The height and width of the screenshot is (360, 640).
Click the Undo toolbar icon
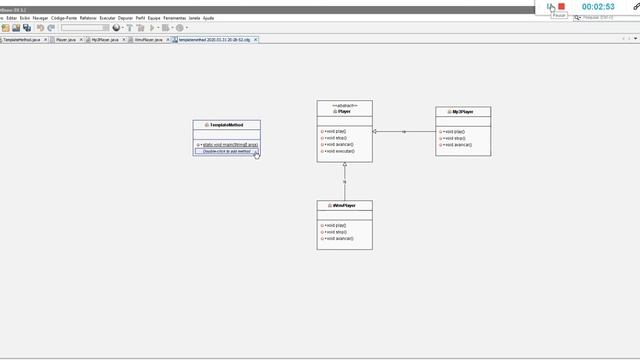click(40, 28)
